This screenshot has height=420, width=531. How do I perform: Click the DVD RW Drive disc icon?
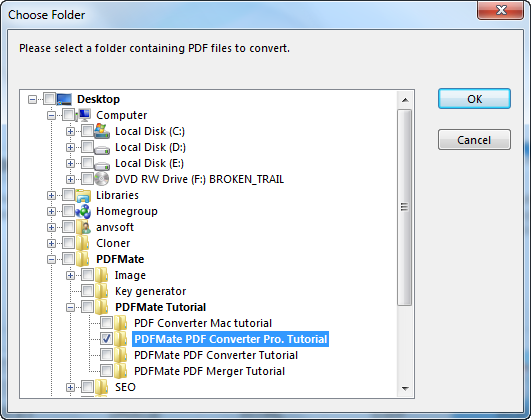point(102,179)
